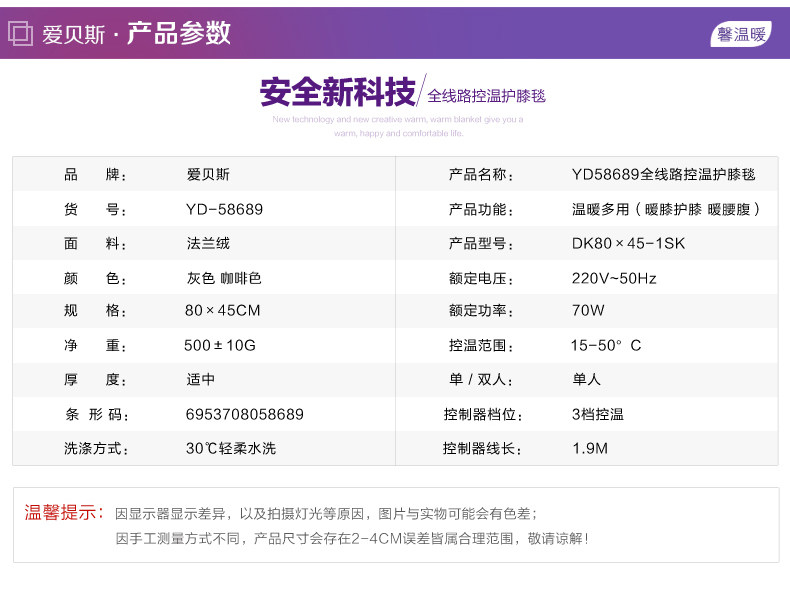This screenshot has height=609, width=790.
Task: Click power value 70W
Action: point(588,310)
